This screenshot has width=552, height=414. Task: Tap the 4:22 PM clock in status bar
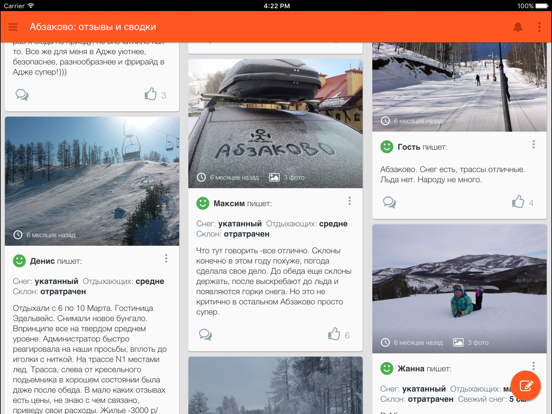[277, 6]
